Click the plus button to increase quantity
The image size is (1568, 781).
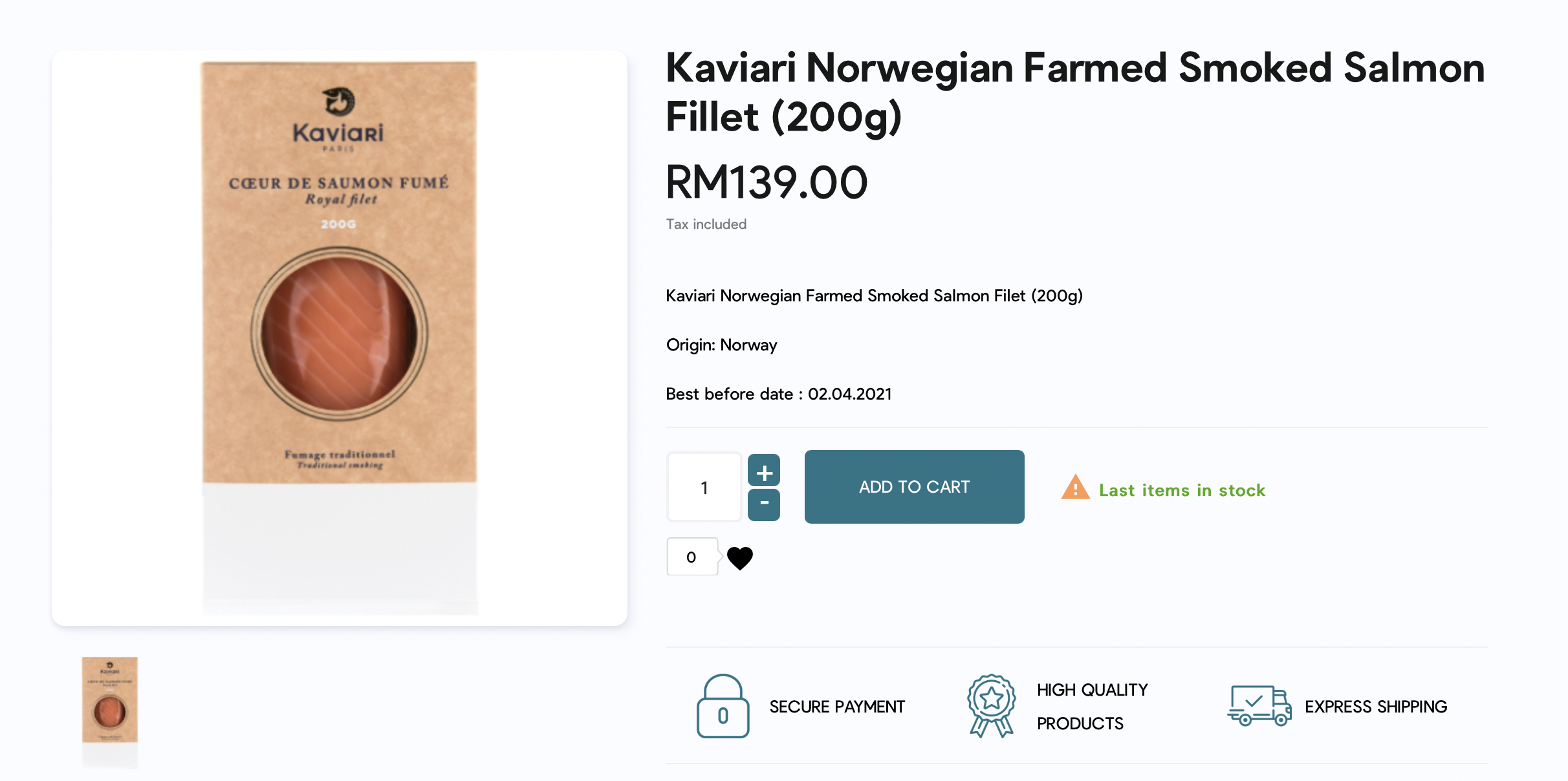point(764,471)
